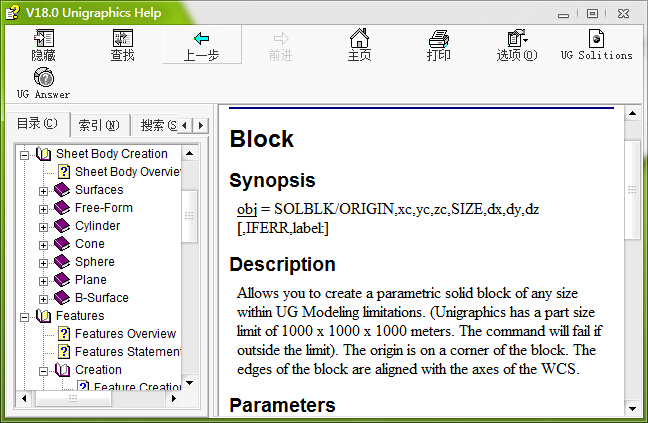Select the Sphere tree label
The width and height of the screenshot is (648, 423).
(95, 261)
